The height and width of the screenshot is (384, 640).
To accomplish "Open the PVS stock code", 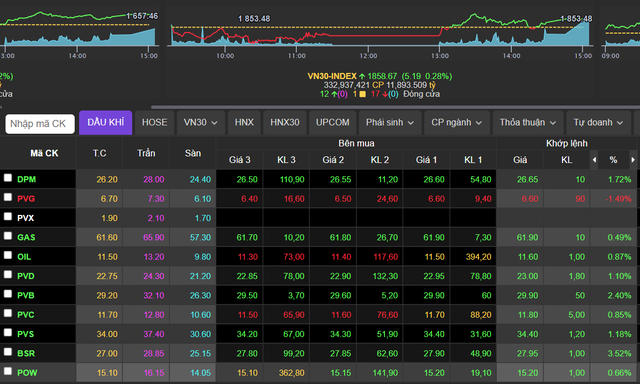I will coord(25,334).
